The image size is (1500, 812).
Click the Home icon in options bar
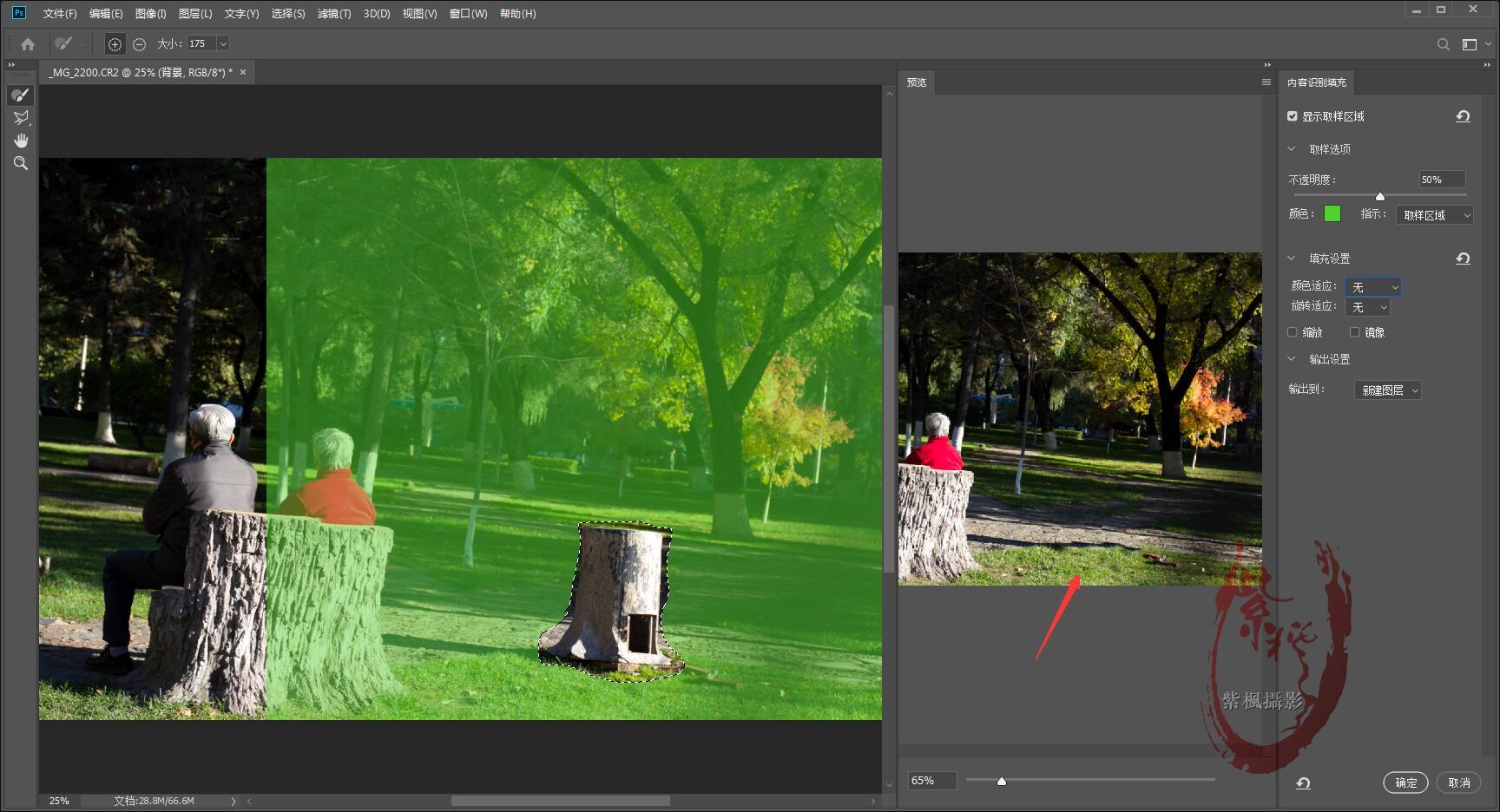28,44
